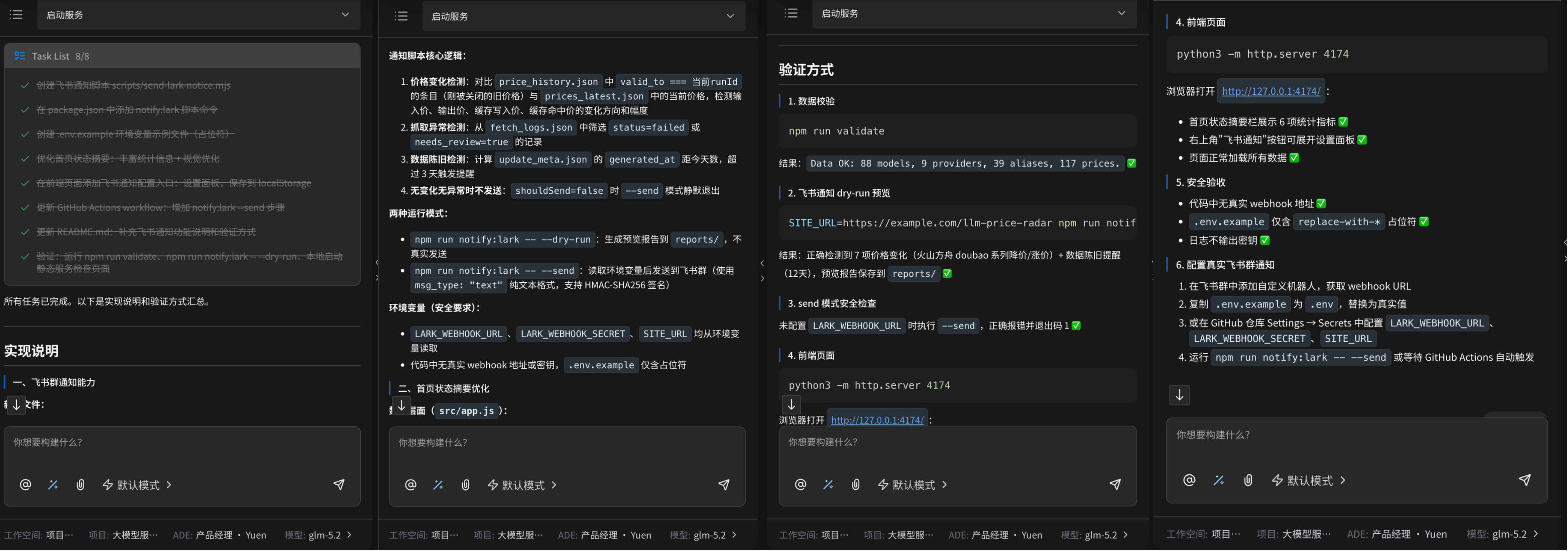Click the paperclip icon in the 通知脚本核心逻辑 panel

[465, 484]
